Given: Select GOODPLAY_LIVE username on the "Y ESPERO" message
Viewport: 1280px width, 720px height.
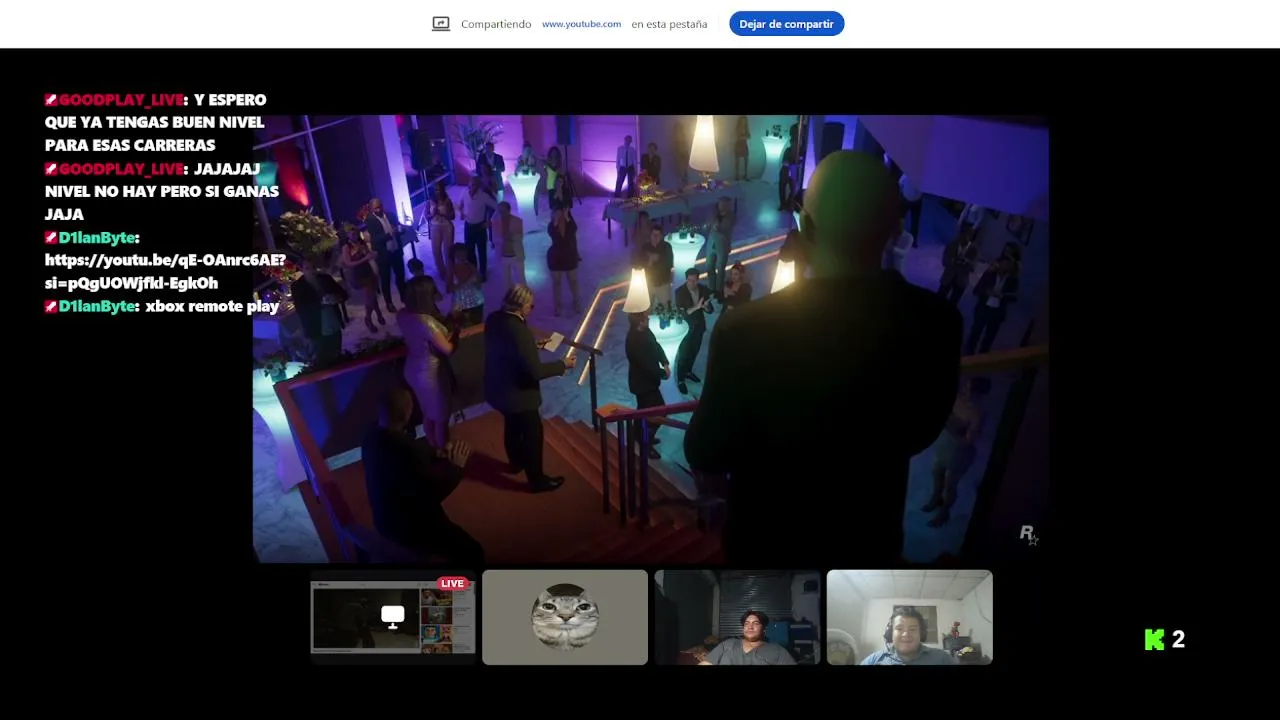Looking at the screenshot, I should (x=121, y=100).
